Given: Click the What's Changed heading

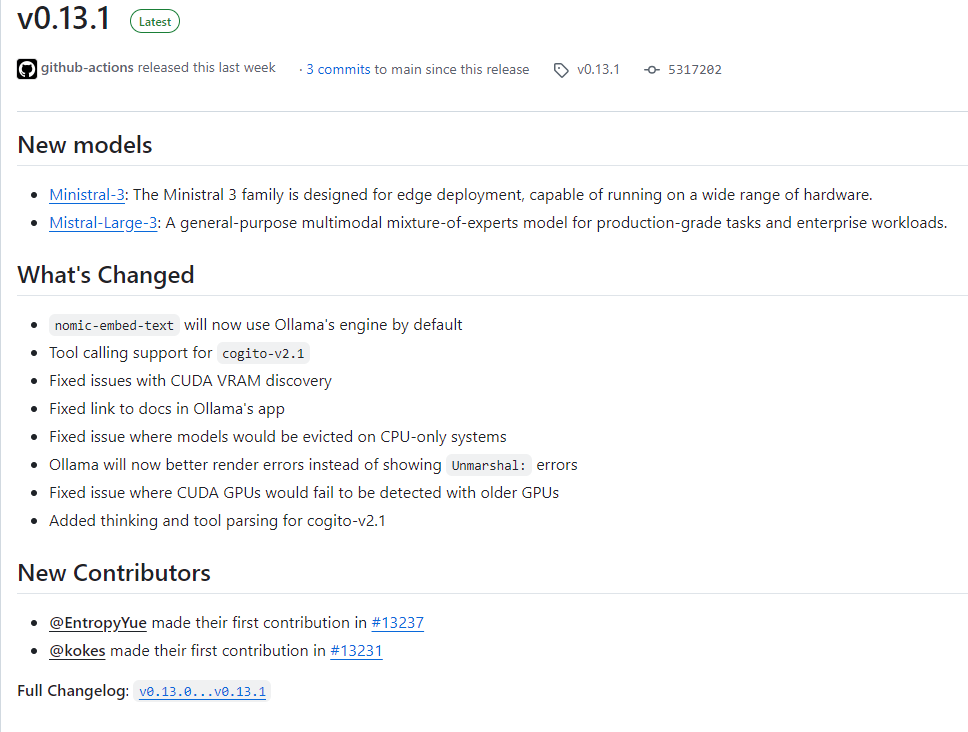Looking at the screenshot, I should pos(106,275).
